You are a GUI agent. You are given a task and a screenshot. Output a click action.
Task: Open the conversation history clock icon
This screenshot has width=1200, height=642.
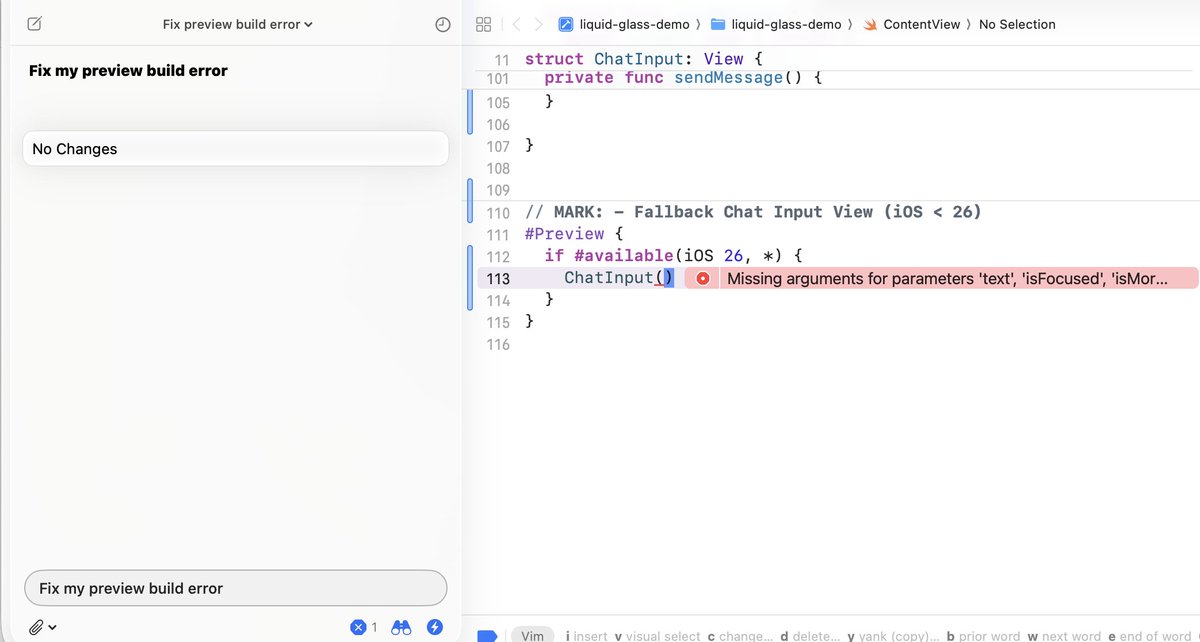pyautogui.click(x=444, y=24)
